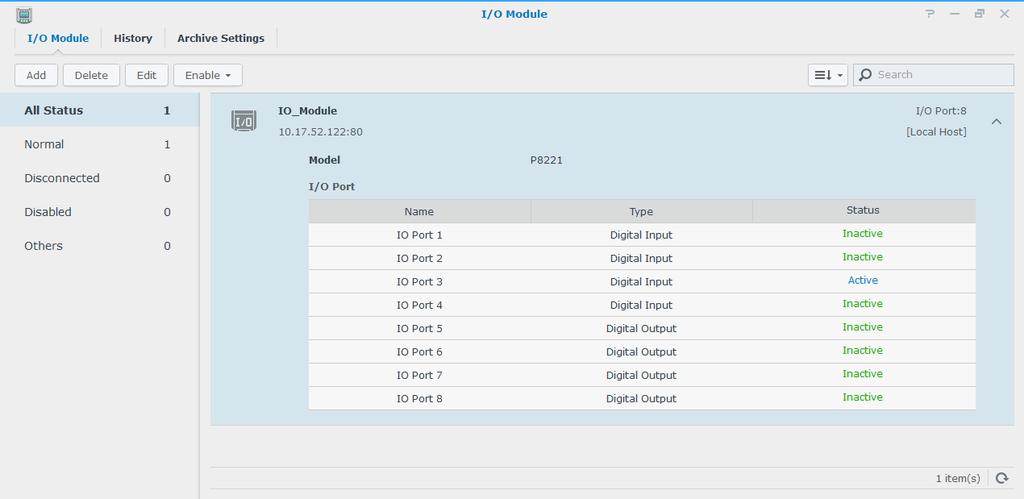Click the magnifier icon in search box
The width and height of the screenshot is (1024, 499).
(x=865, y=75)
